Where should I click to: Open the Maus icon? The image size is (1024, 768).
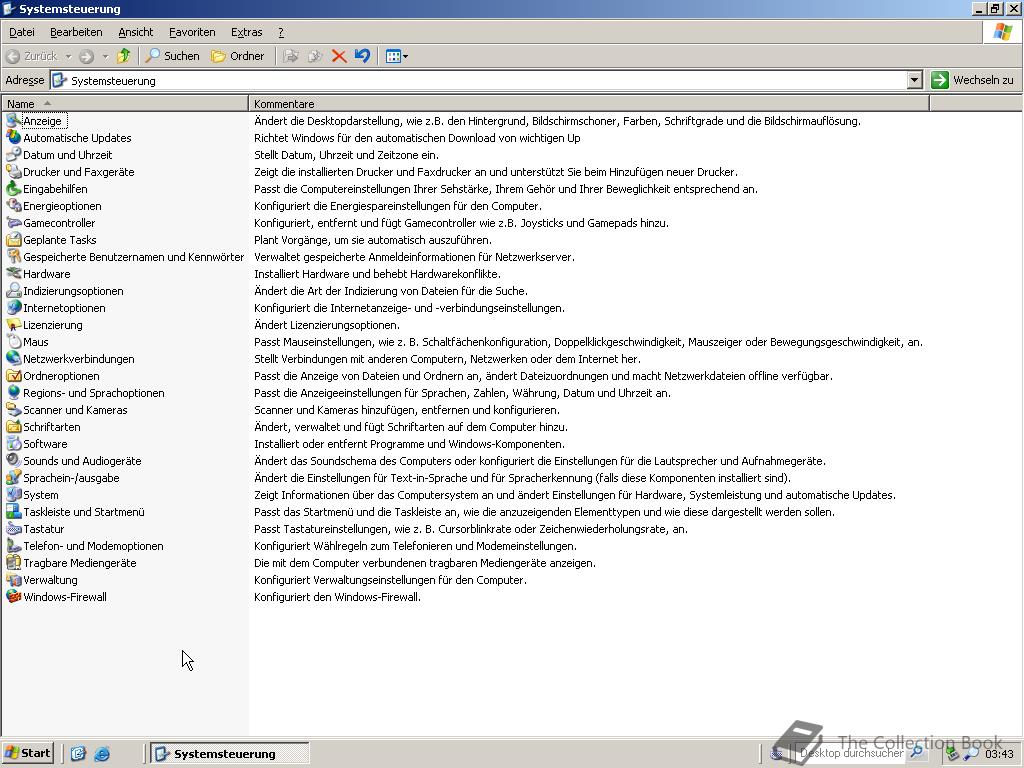click(x=14, y=342)
